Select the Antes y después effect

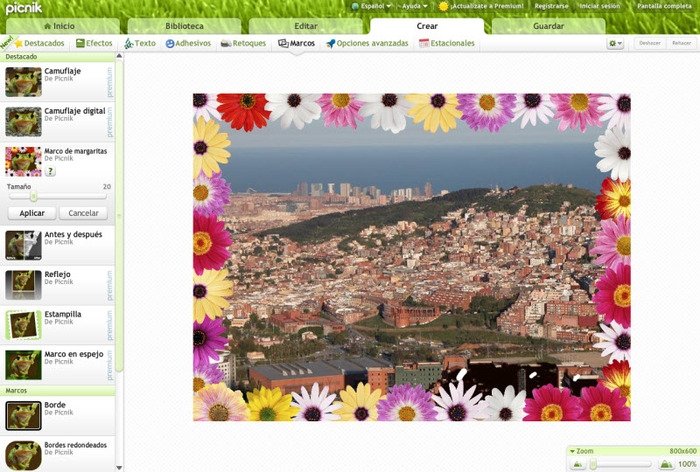point(23,246)
